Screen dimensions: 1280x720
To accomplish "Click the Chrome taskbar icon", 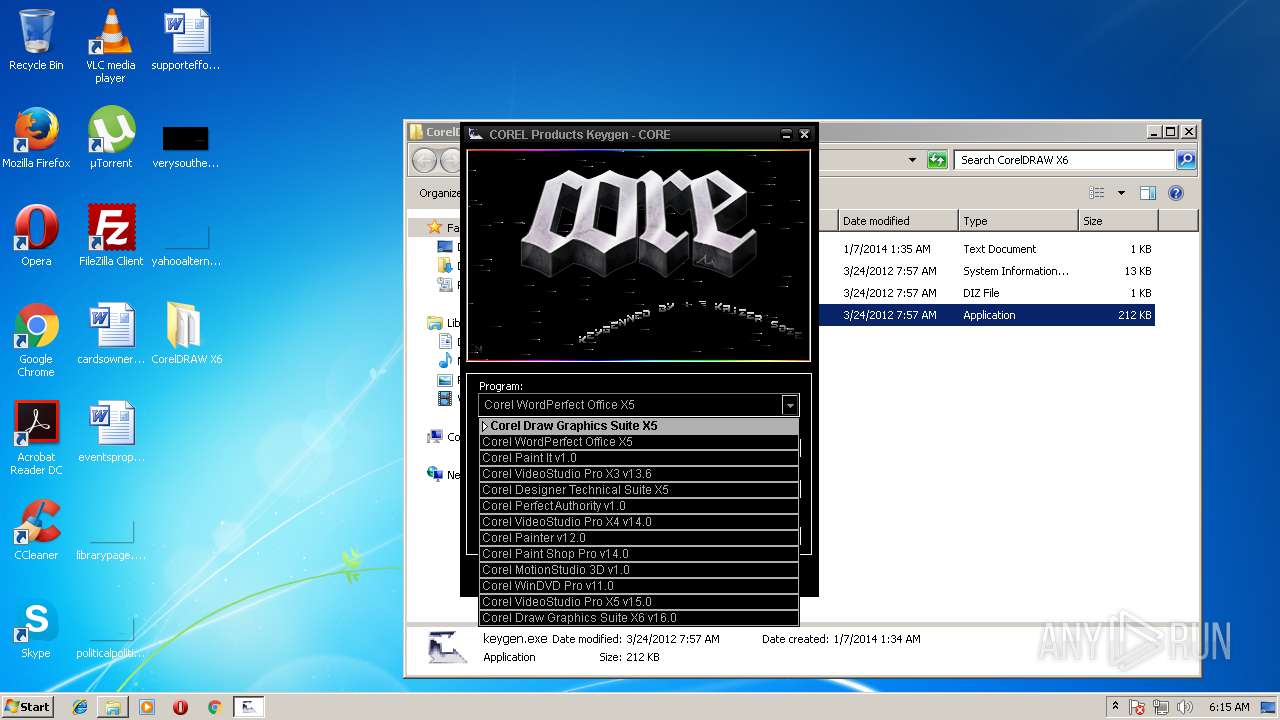I will [214, 707].
